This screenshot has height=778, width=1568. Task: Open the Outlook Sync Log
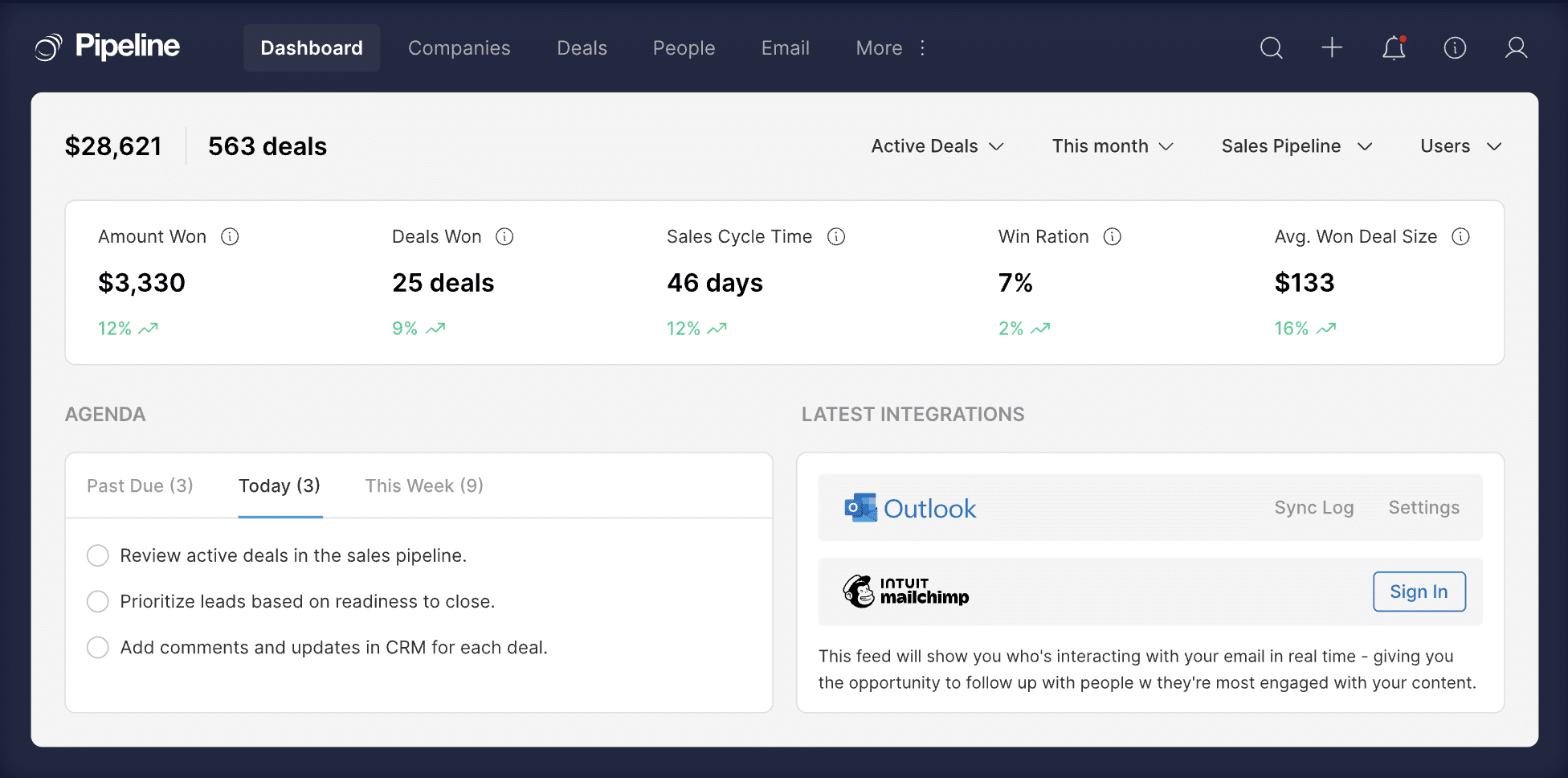[1314, 507]
